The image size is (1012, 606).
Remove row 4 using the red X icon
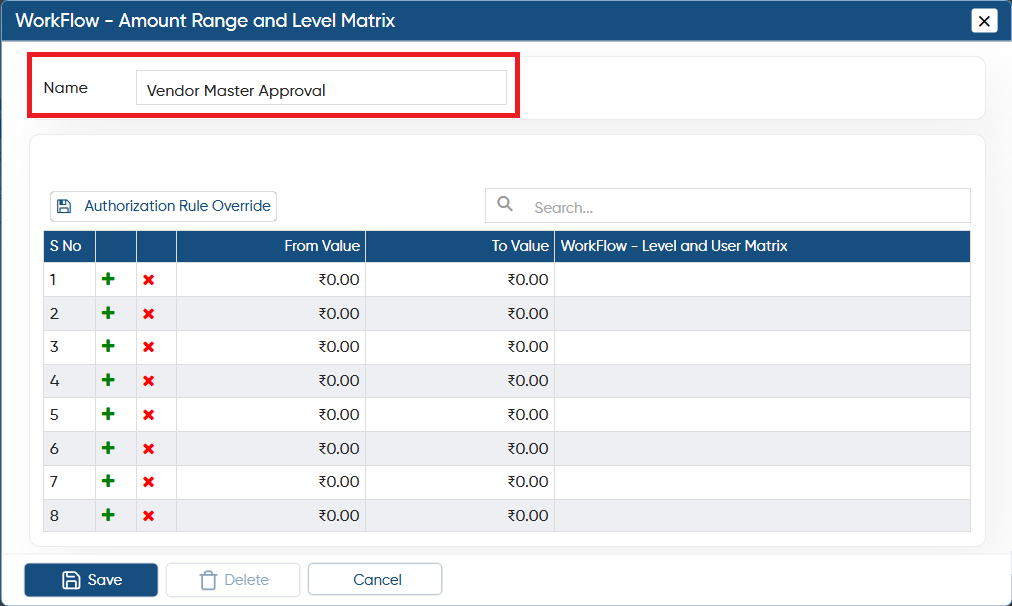(148, 381)
